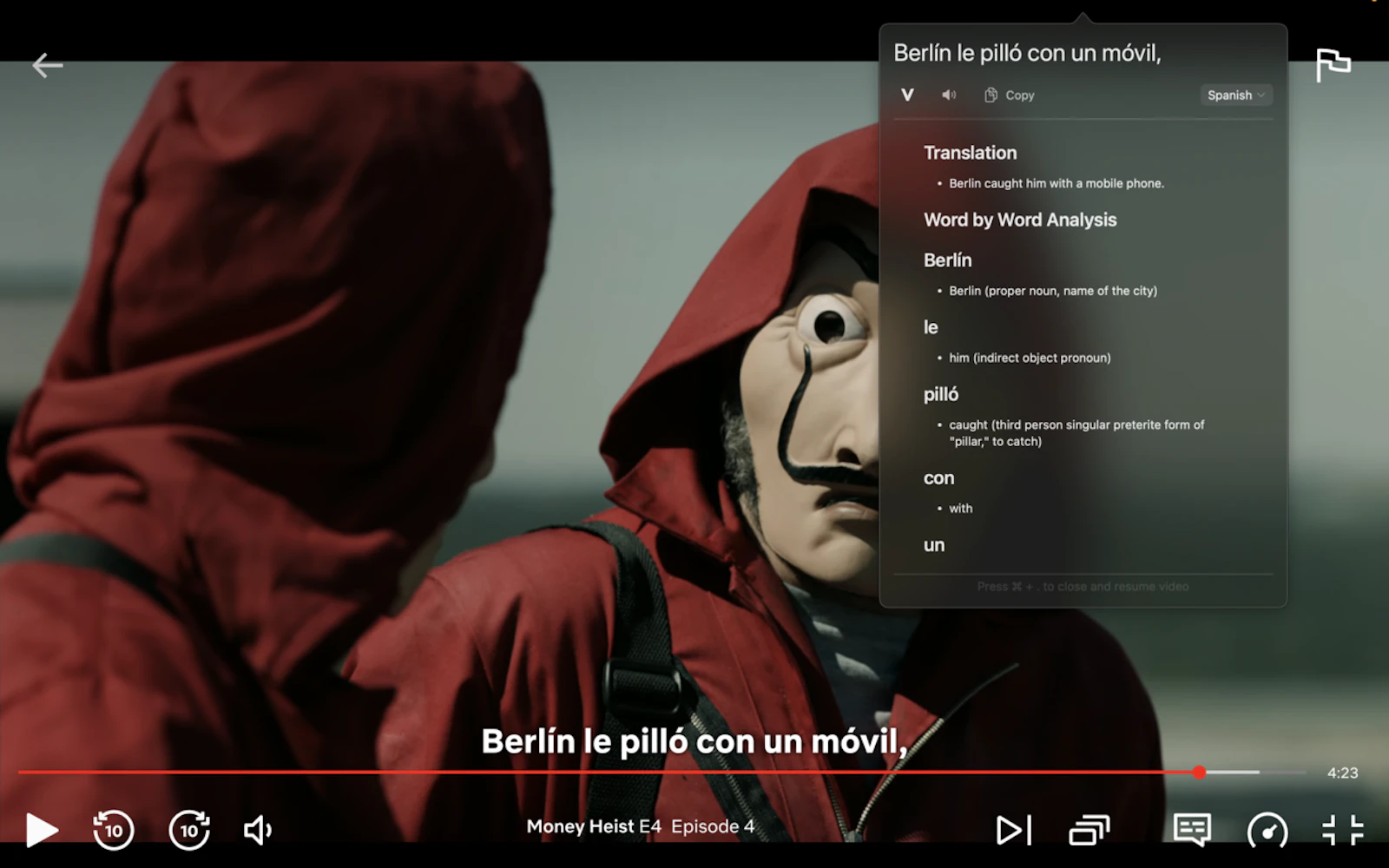This screenshot has height=868, width=1389.
Task: Click the word 'le' in the analysis
Action: click(x=931, y=327)
